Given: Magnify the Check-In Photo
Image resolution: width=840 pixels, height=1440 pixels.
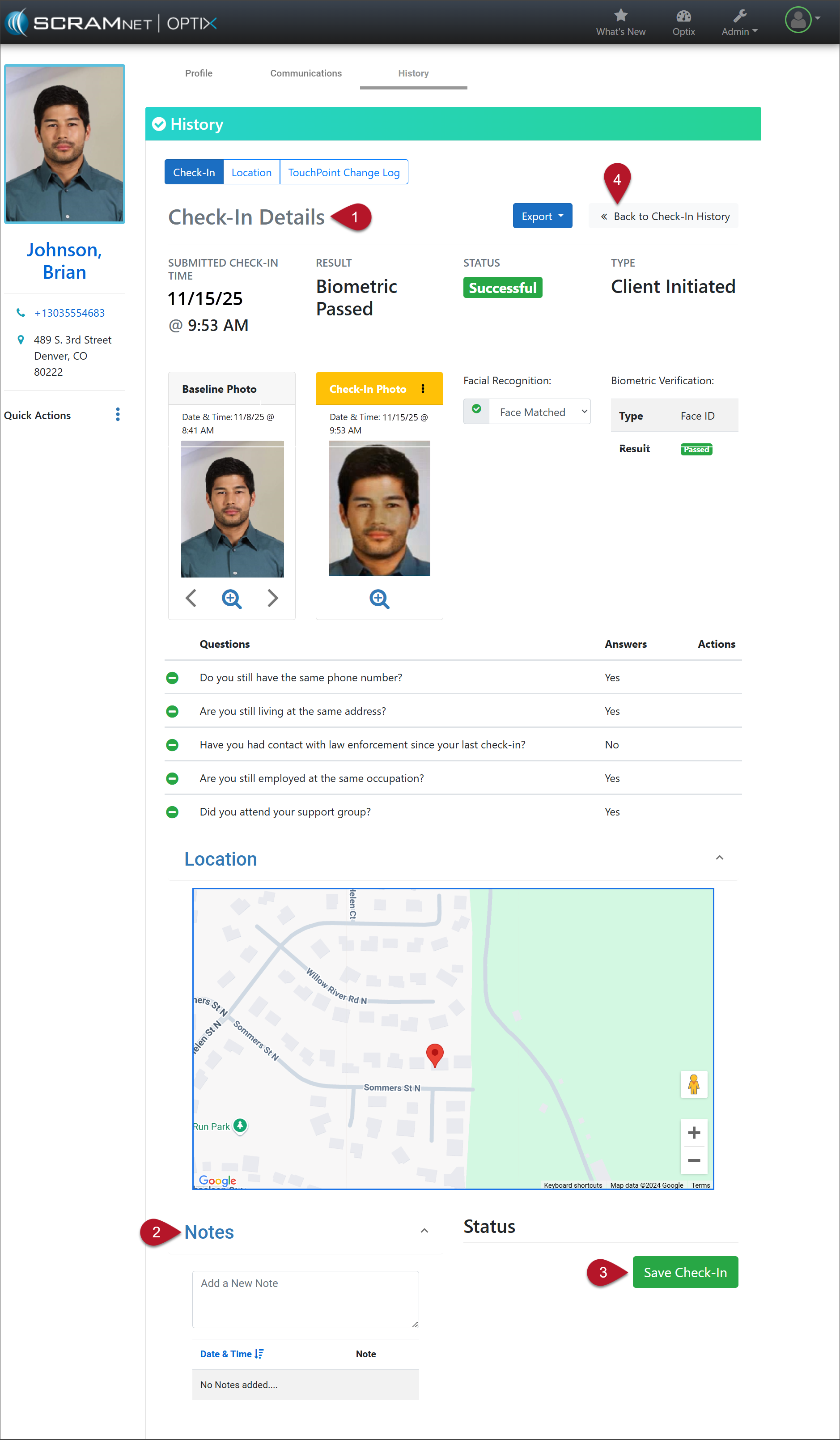Looking at the screenshot, I should pyautogui.click(x=379, y=599).
